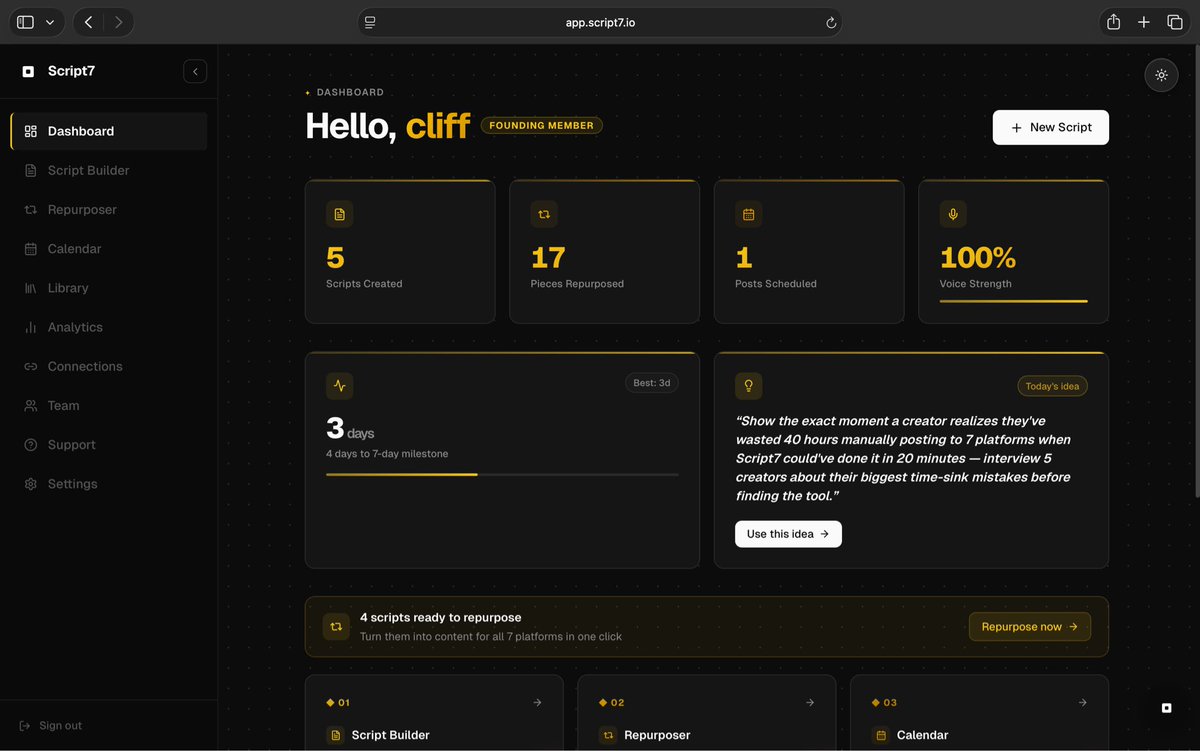Click the Settings gear icon in sidebar

(30, 484)
